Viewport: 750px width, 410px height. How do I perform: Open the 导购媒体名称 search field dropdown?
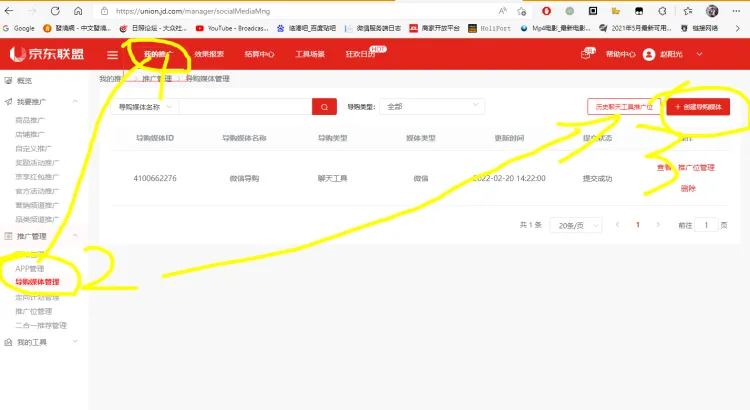146,106
